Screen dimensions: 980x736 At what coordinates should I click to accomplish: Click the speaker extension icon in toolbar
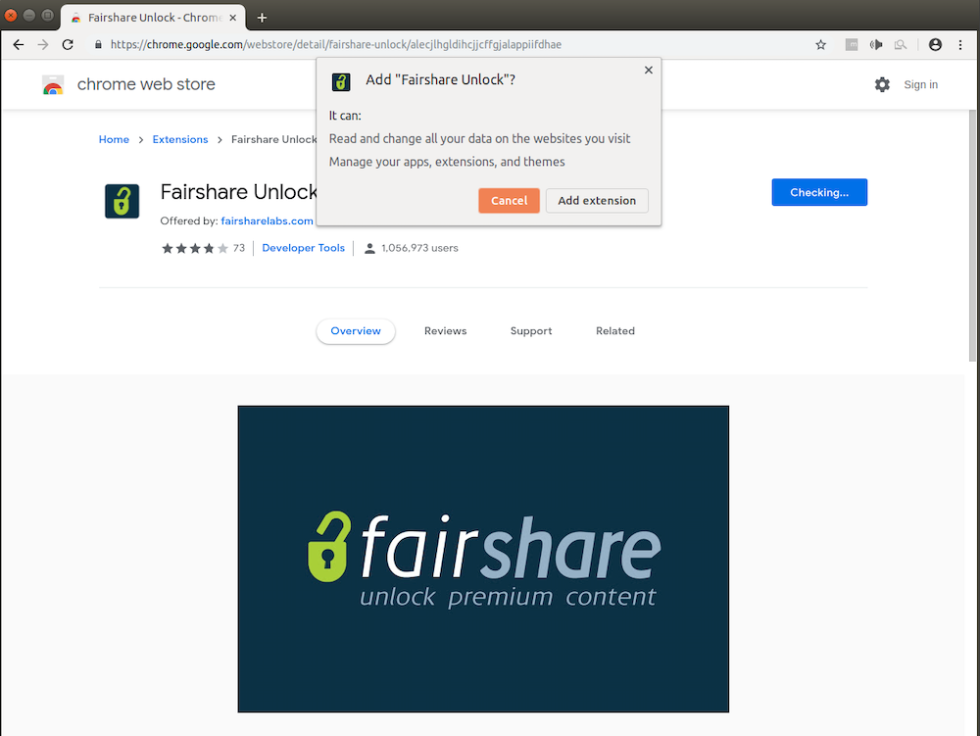point(876,44)
